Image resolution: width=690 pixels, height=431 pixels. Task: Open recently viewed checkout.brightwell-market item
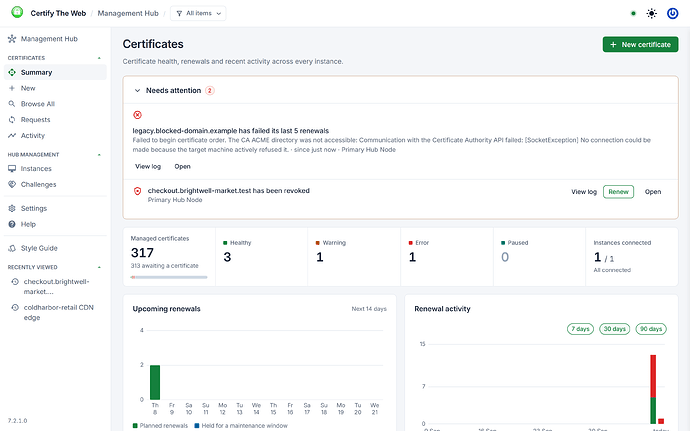pos(56,287)
